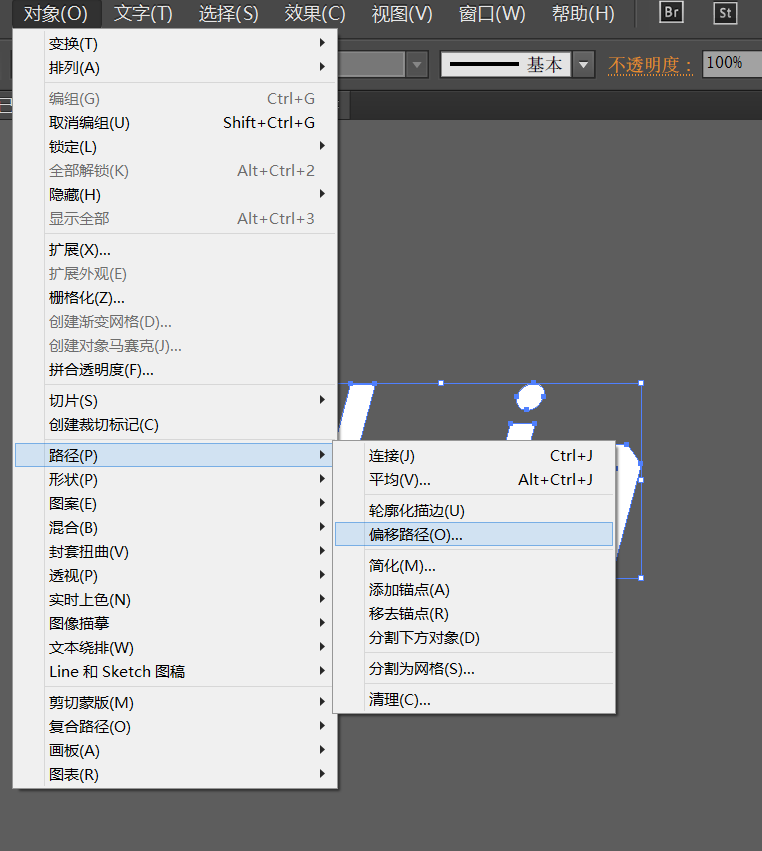Open the 实时上色(N) submenu
762x851 pixels.
[176, 599]
